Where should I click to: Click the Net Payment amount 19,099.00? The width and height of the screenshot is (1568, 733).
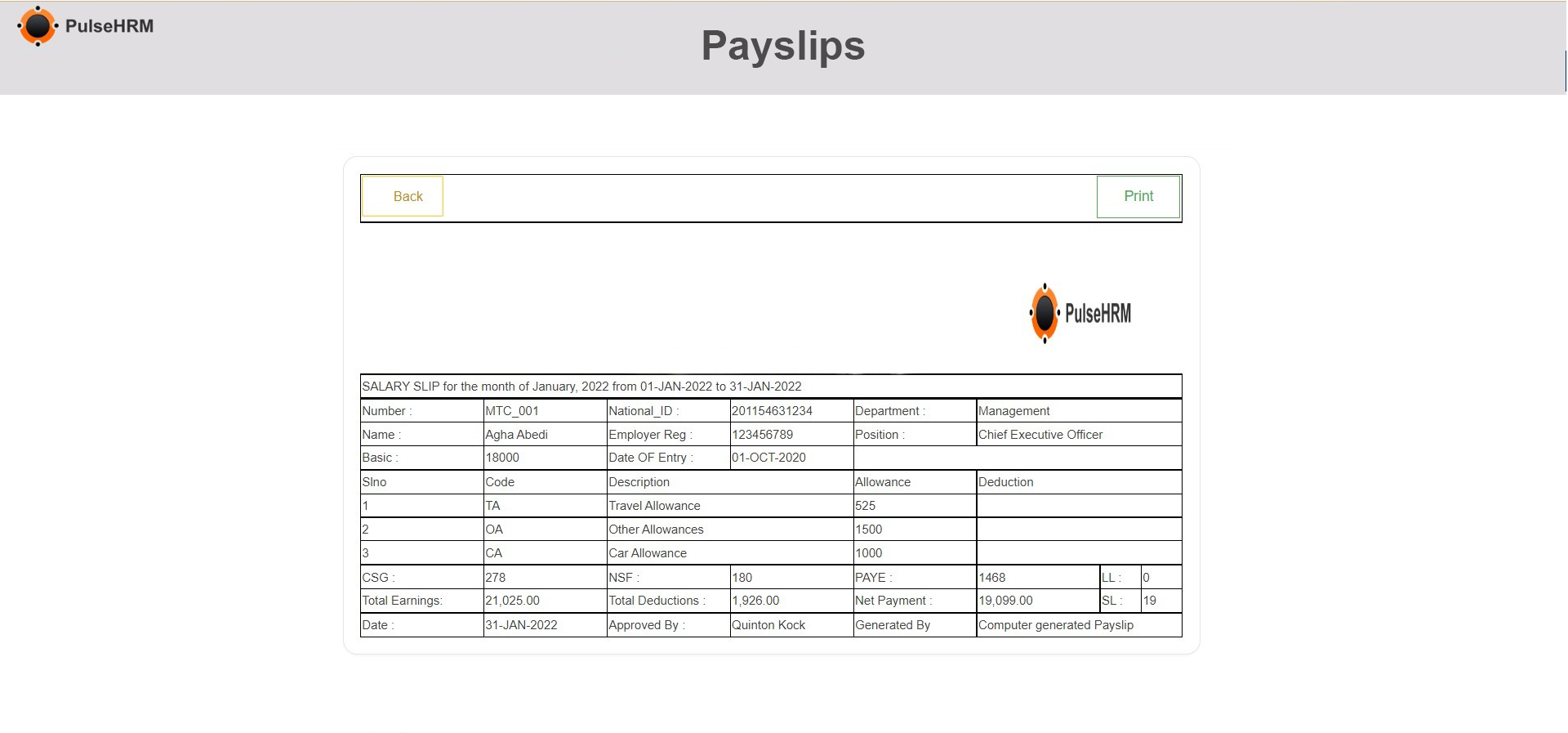pyautogui.click(x=1005, y=601)
